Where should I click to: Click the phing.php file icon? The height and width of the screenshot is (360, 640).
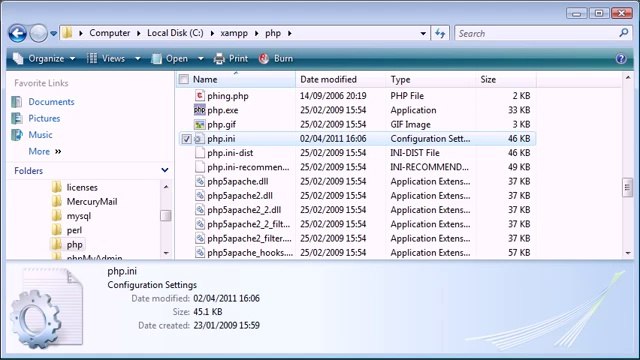(200, 96)
